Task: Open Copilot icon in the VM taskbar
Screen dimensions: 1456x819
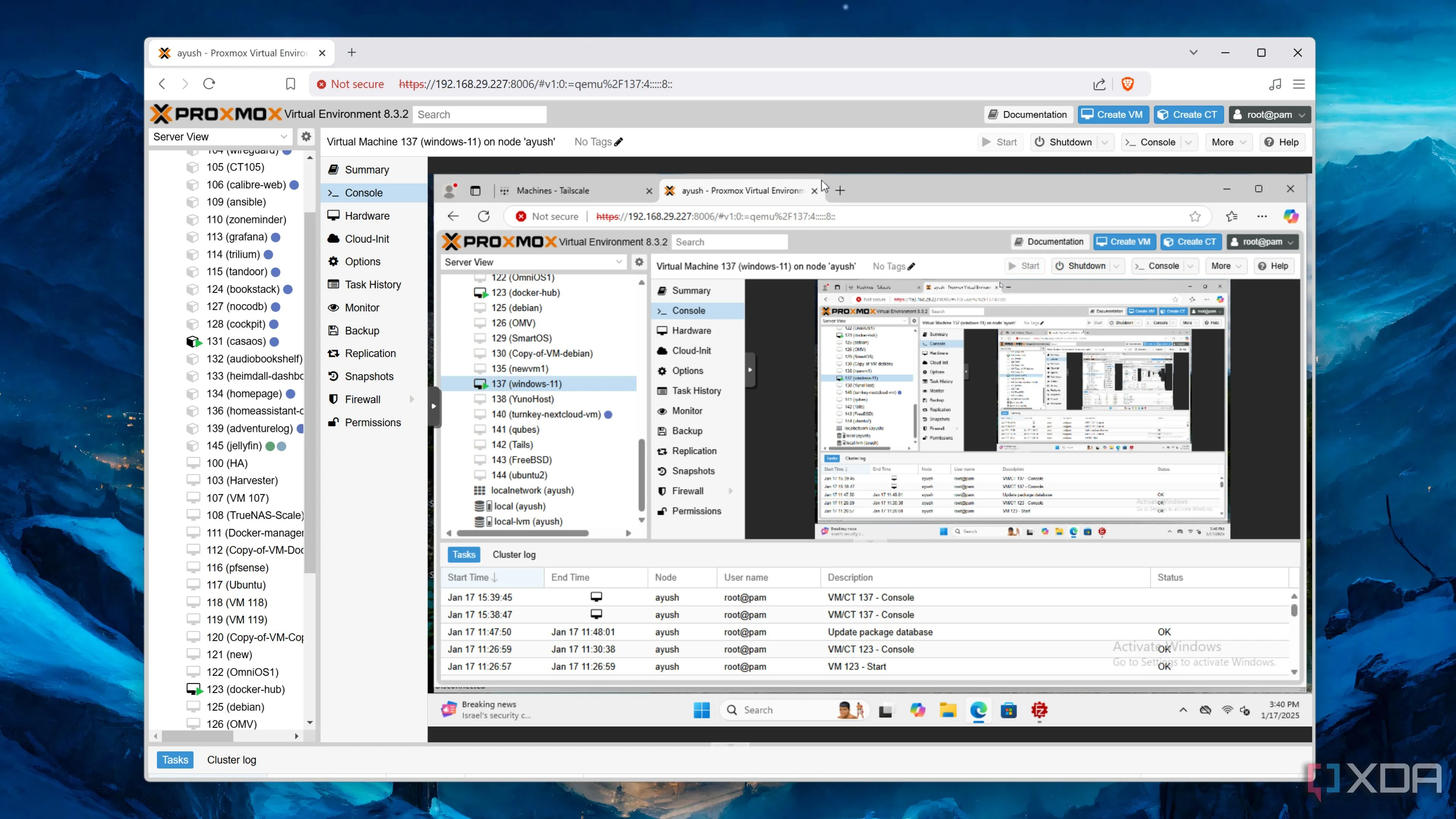Action: click(917, 710)
